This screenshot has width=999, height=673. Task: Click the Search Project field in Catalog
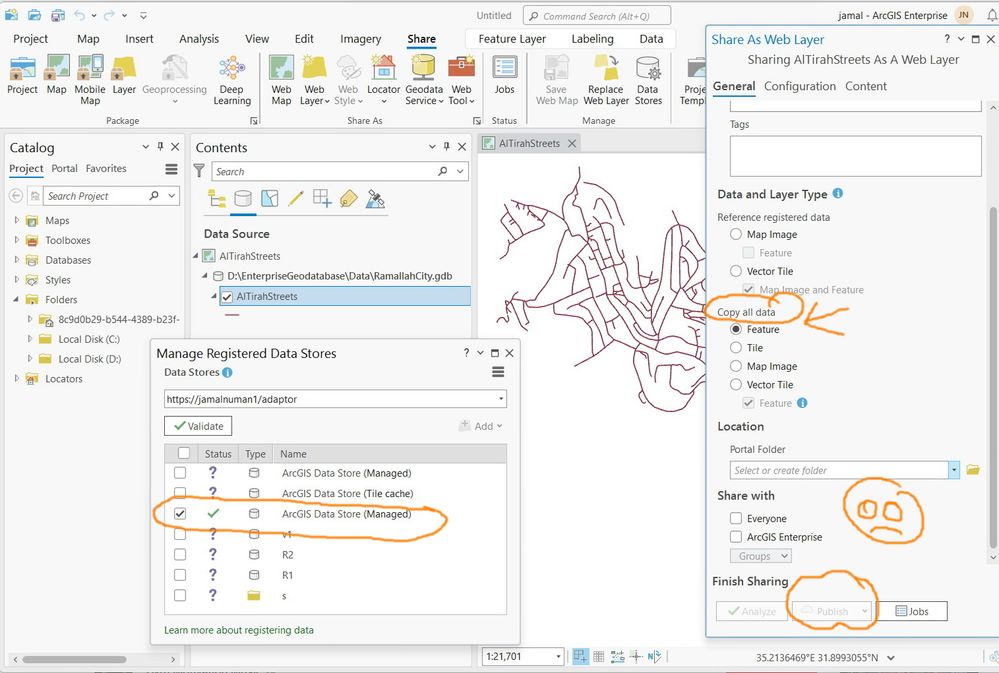pyautogui.click(x=96, y=196)
